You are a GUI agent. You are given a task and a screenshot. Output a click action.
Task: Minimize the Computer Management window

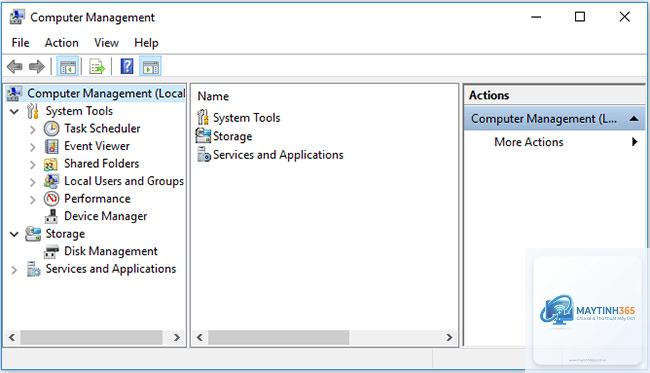click(x=536, y=17)
